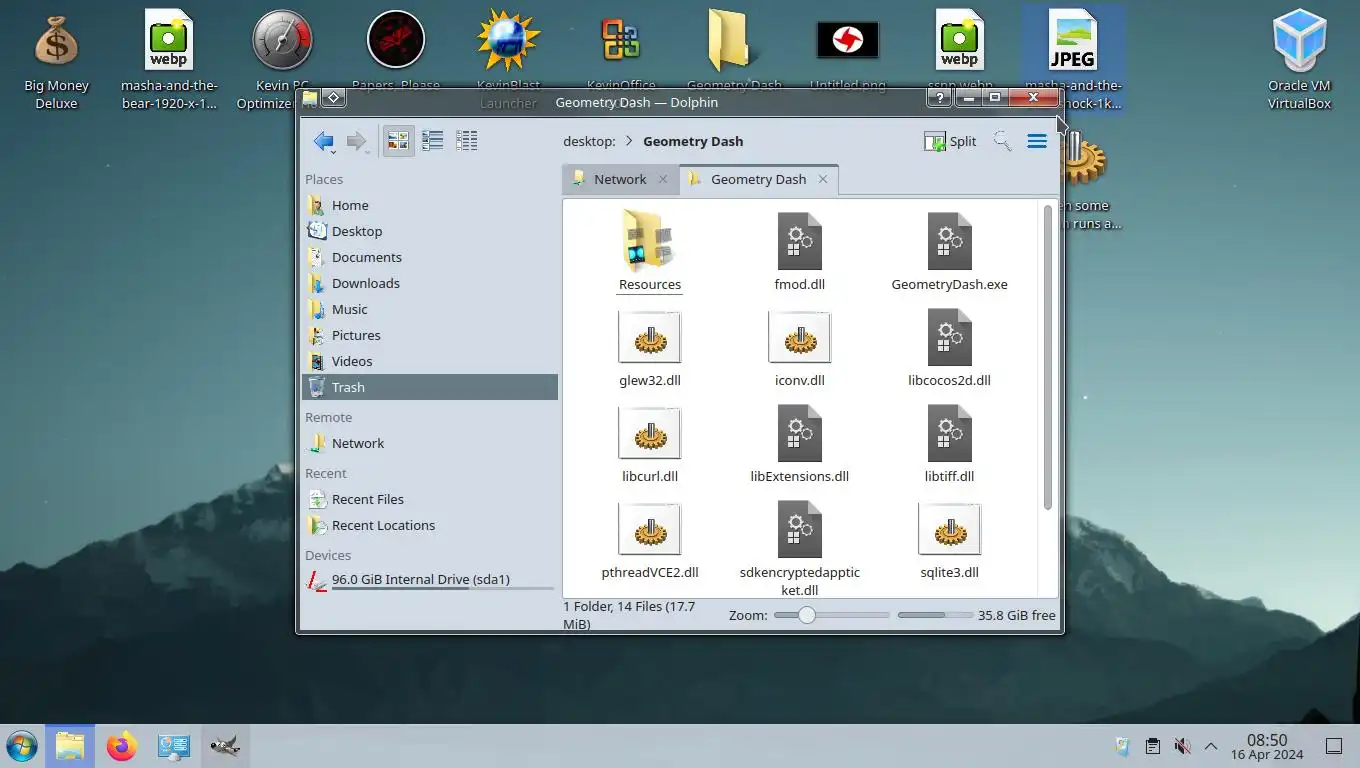
Task: Click the free disk space bar
Action: click(x=935, y=615)
